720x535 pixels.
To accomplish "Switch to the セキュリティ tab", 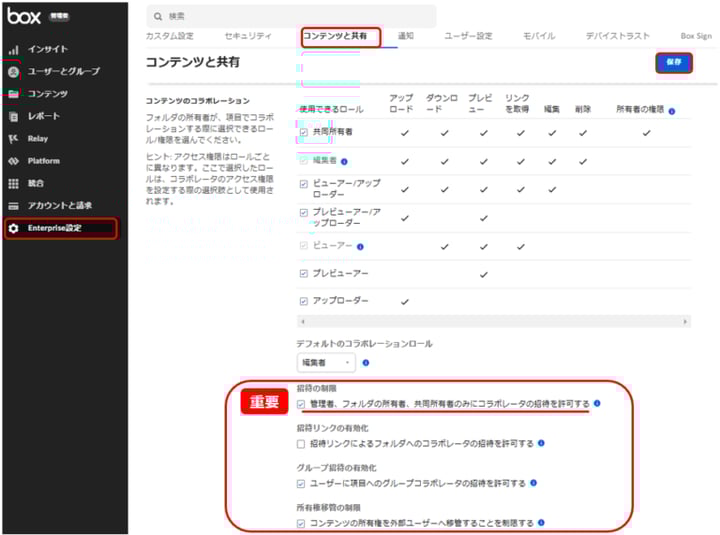I will click(247, 36).
